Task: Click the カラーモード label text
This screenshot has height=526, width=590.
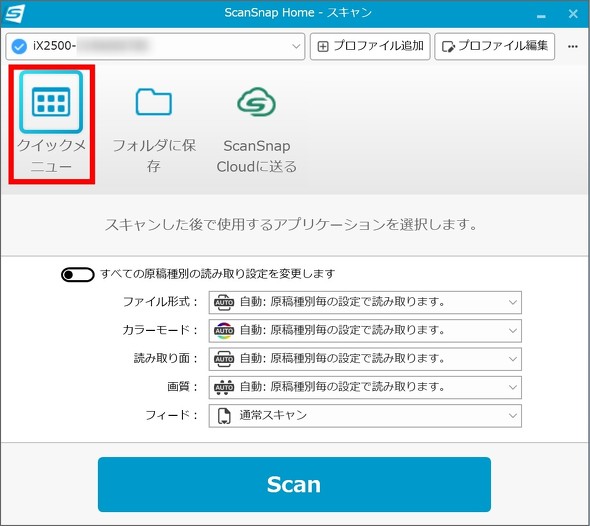Action: (160, 330)
